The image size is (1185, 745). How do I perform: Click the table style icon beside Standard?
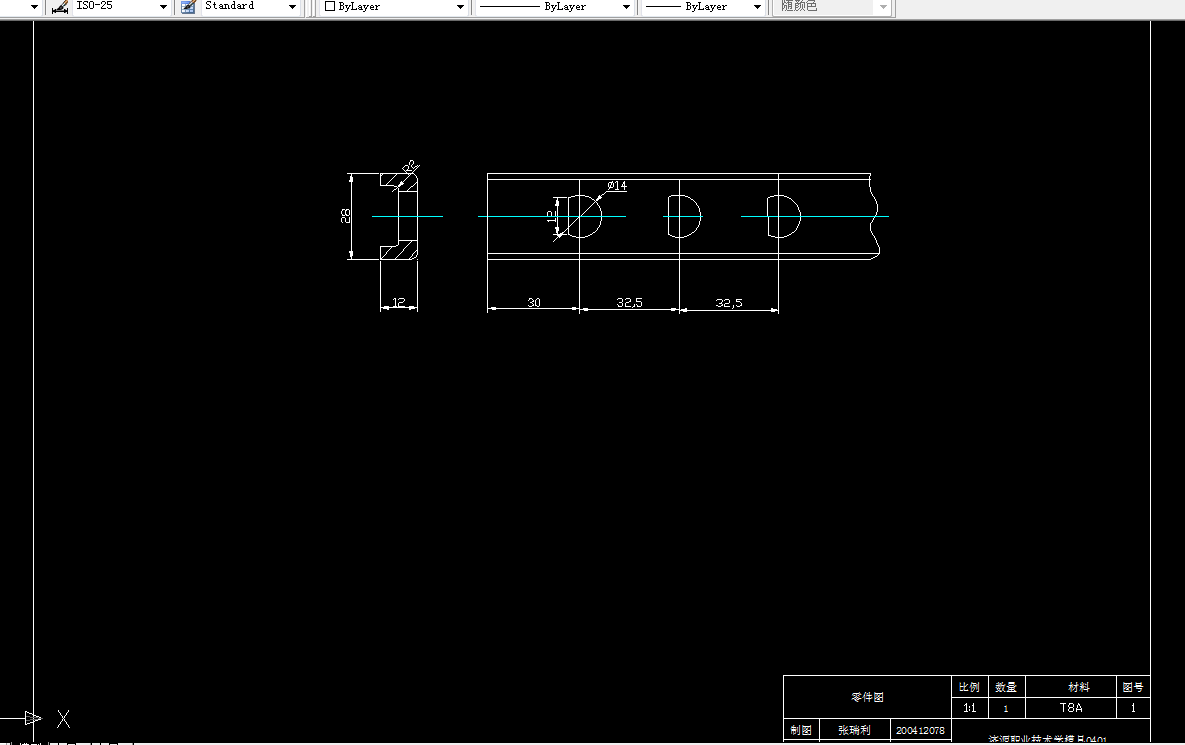point(188,7)
